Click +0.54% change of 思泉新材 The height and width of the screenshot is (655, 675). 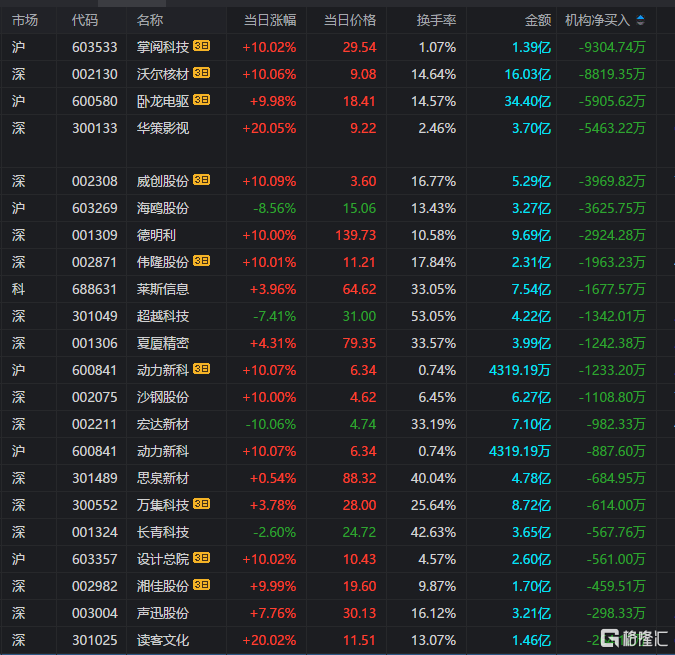273,478
